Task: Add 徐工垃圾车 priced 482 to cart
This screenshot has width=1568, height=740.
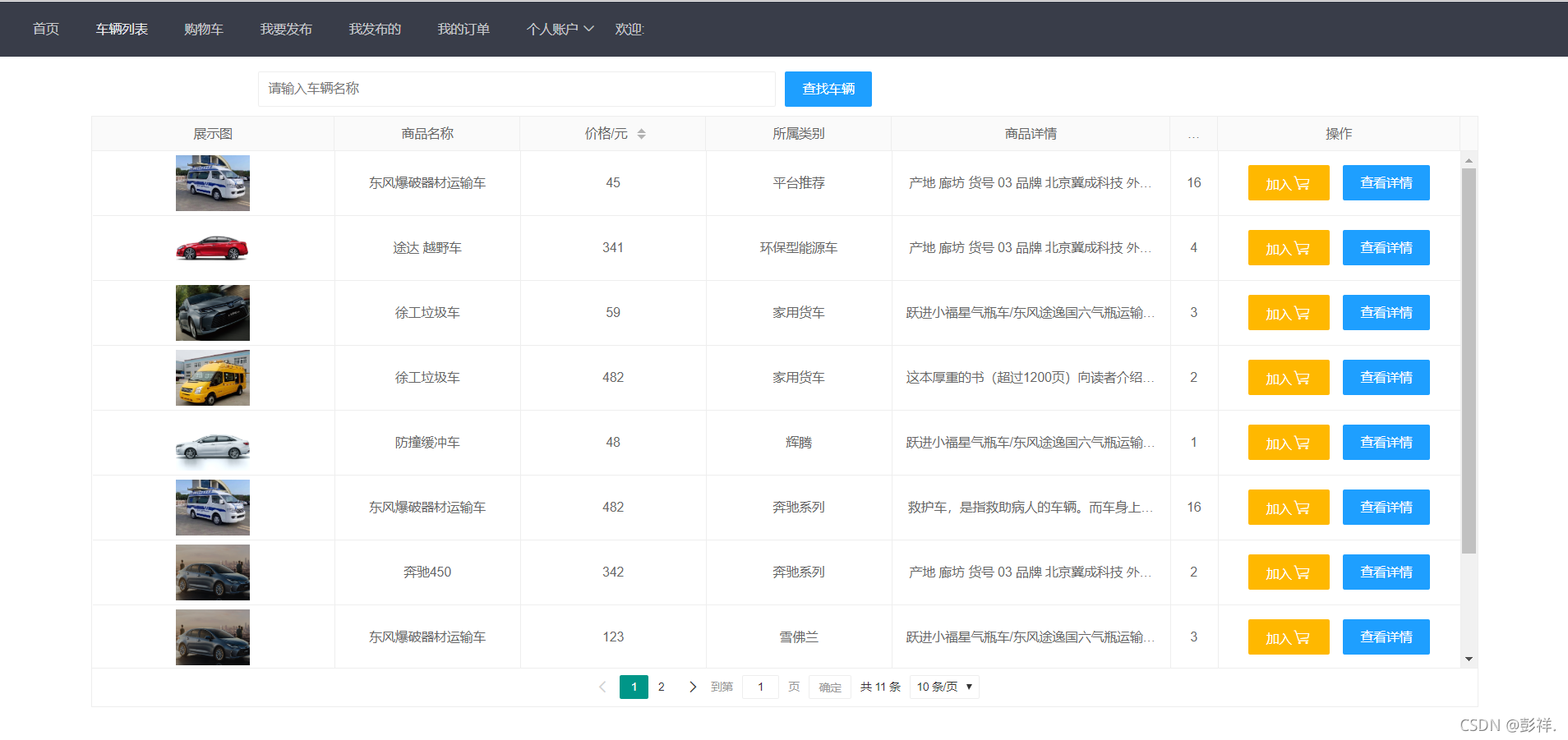Action: [1289, 378]
